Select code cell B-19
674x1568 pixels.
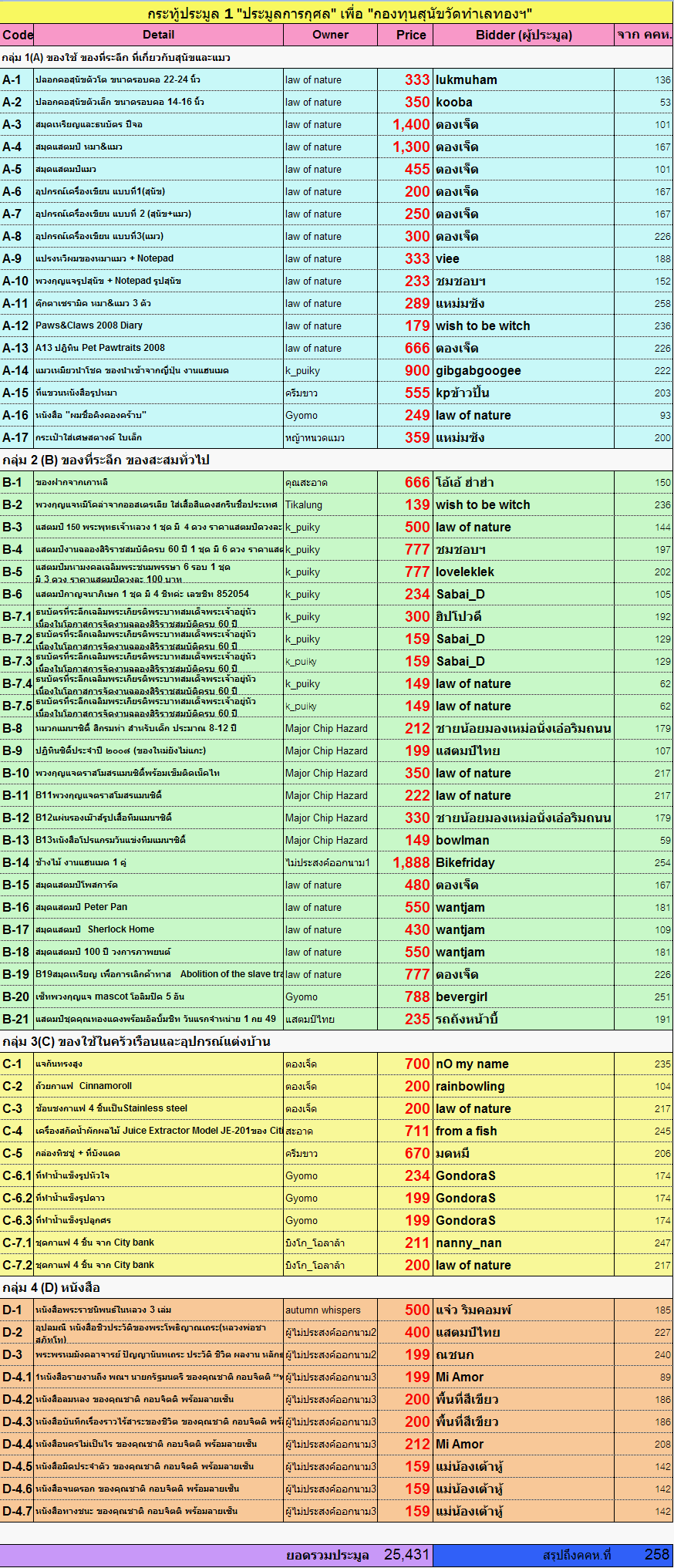(17, 975)
